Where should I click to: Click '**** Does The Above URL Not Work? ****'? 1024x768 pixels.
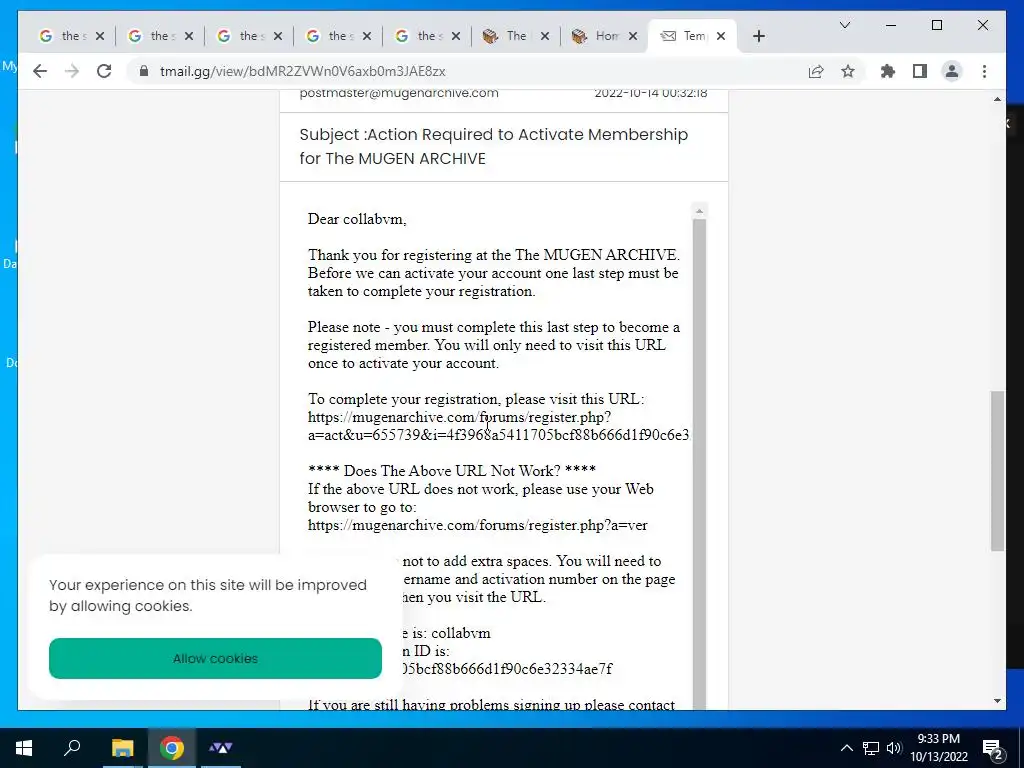click(x=451, y=471)
